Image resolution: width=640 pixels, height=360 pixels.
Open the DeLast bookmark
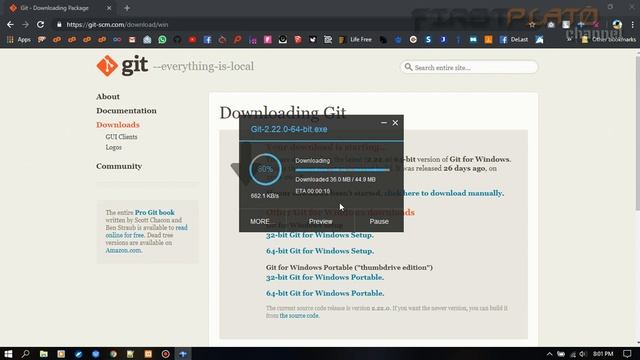tap(514, 40)
